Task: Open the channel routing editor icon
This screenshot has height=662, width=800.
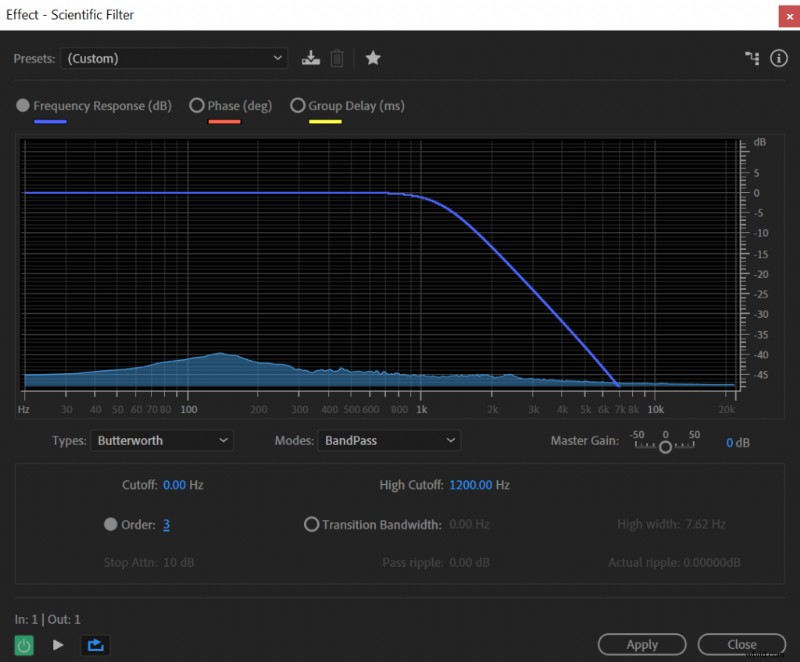Action: click(x=753, y=58)
